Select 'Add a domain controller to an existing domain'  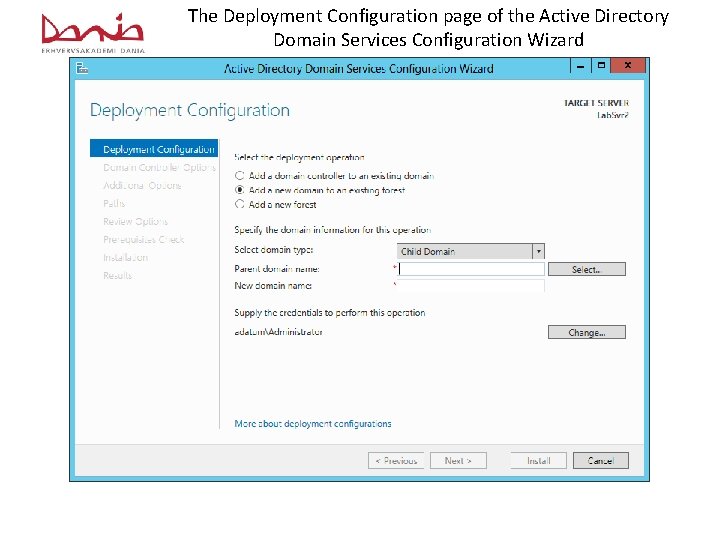(334, 175)
